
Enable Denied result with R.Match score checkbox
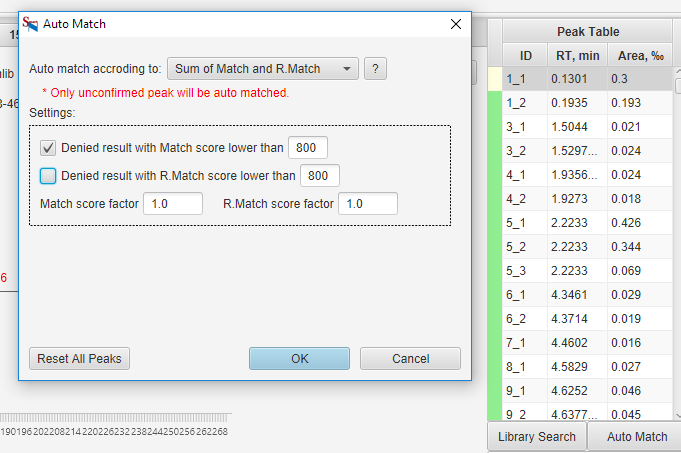pos(48,176)
